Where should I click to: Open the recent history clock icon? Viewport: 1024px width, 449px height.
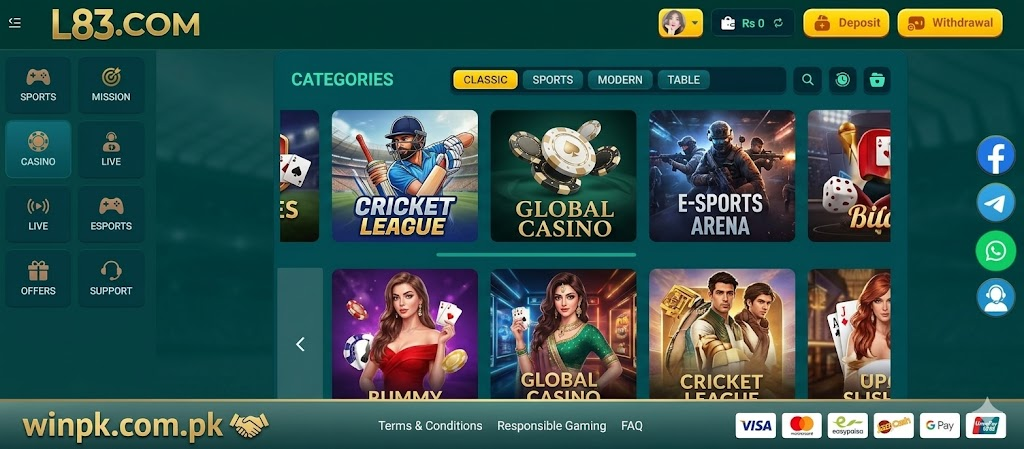point(842,80)
